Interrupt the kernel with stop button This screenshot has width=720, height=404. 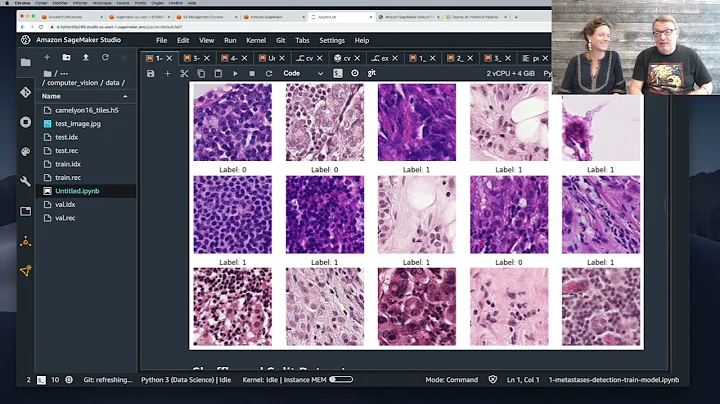point(252,73)
